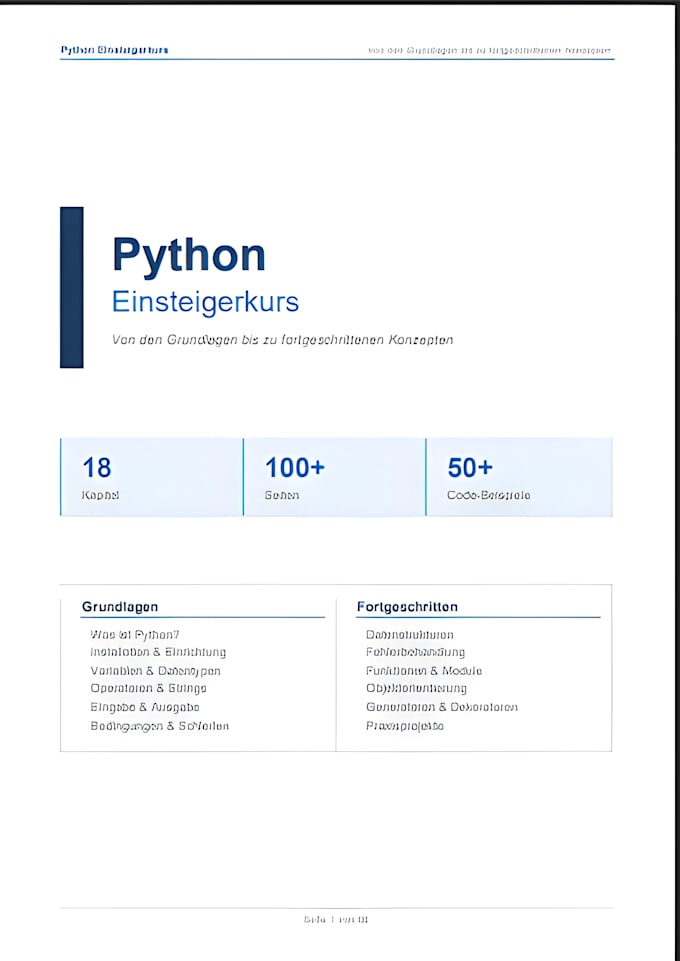Click the "Funktionen & Module" list entry
This screenshot has height=961, width=680.
click(424, 671)
